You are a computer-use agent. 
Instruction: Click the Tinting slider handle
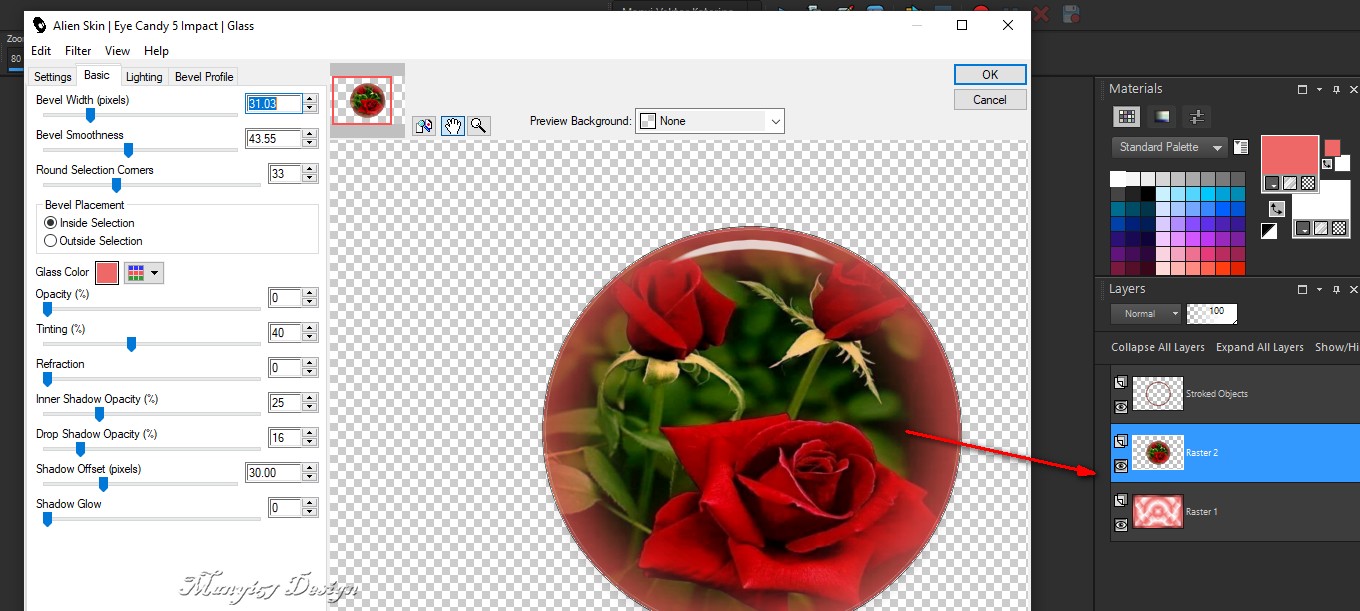pos(131,344)
